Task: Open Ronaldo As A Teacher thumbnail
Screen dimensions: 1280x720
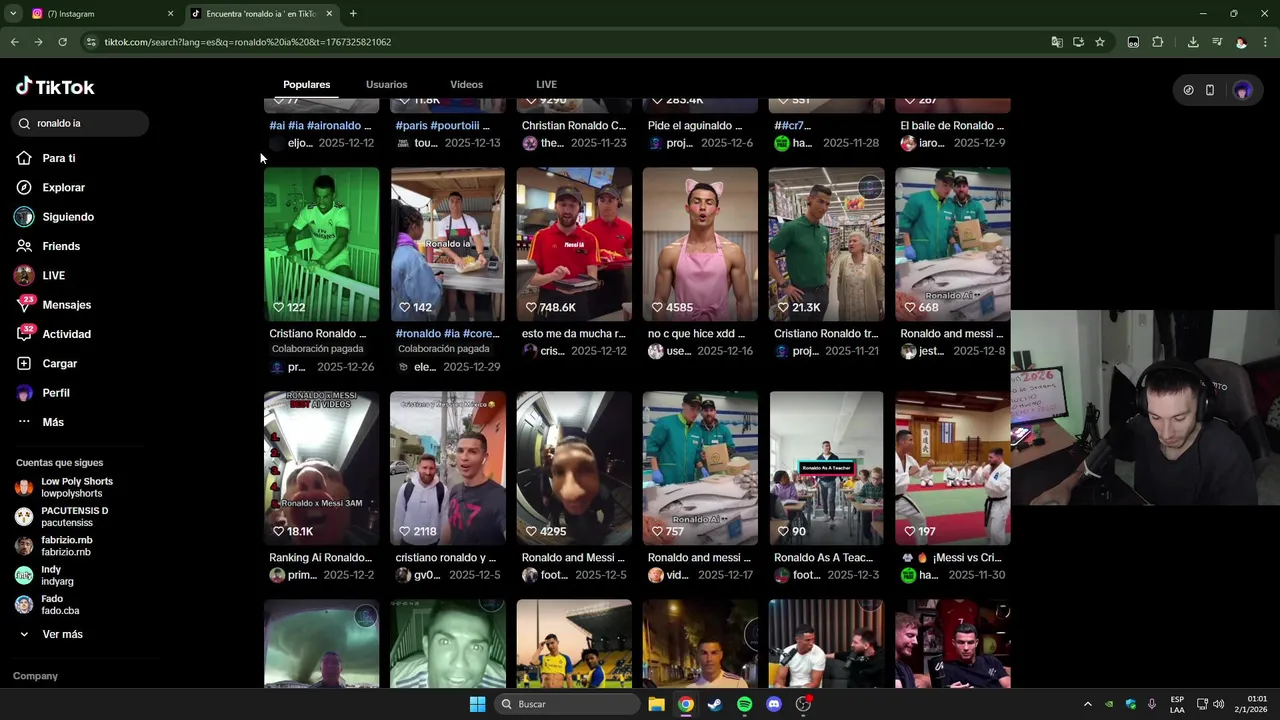Action: point(826,468)
